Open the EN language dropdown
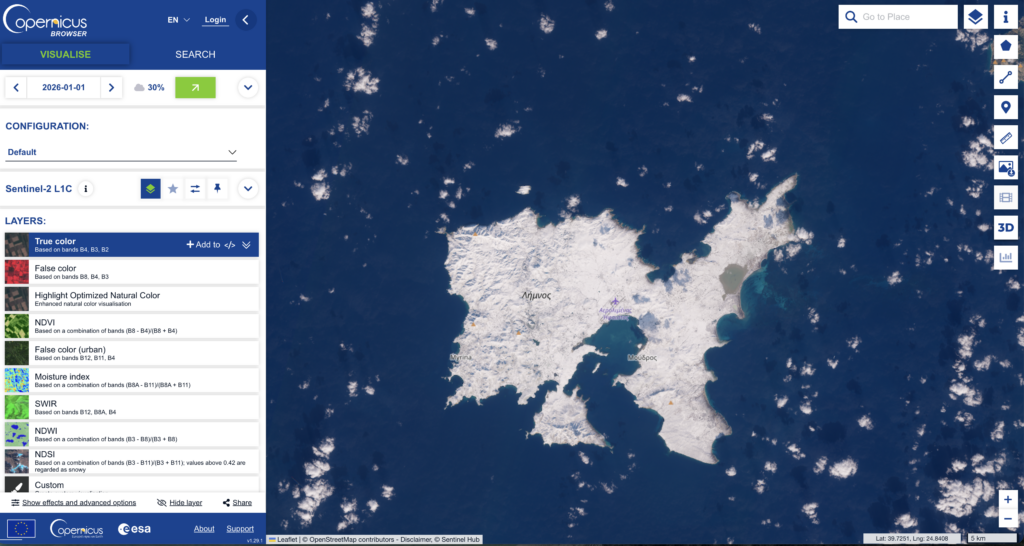The width and height of the screenshot is (1024, 546). [x=178, y=20]
